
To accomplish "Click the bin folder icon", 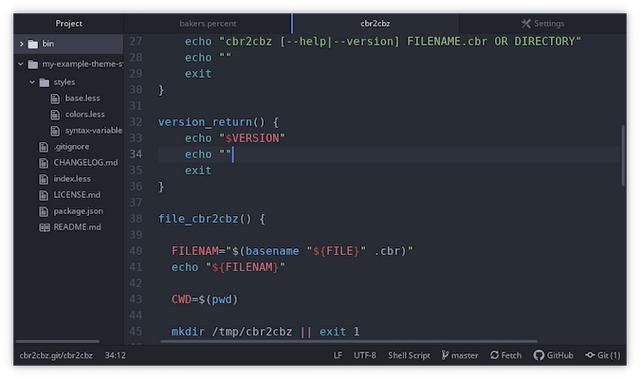I will (33, 44).
